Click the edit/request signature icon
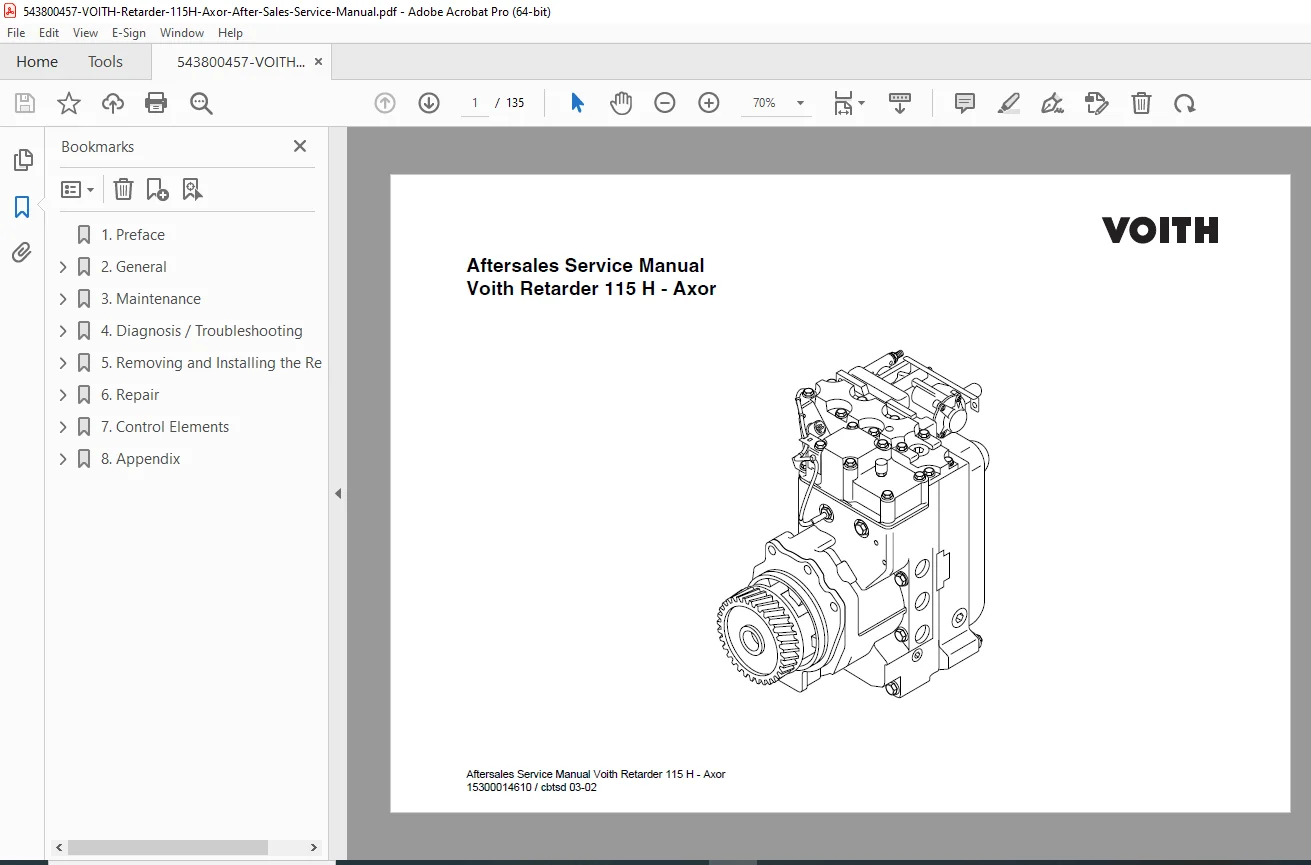Screen dimensions: 1311x865 (x=1097, y=103)
